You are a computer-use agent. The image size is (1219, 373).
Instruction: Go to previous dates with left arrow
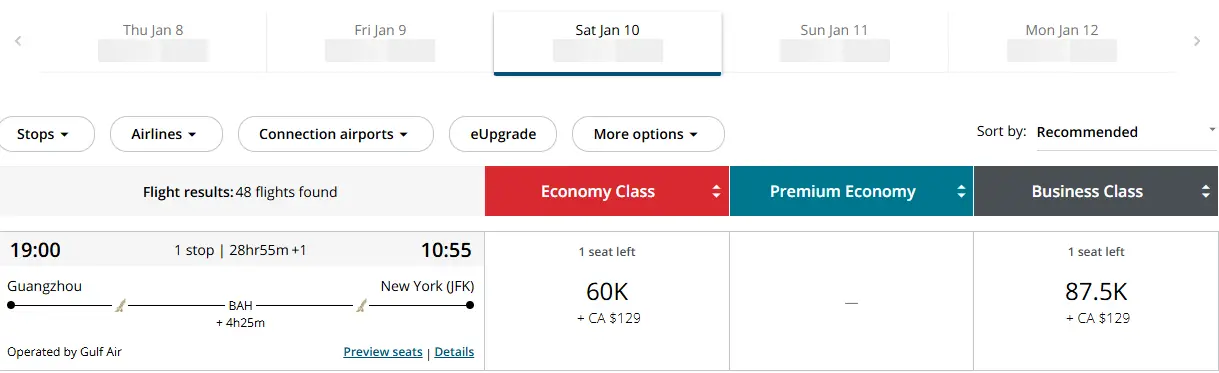click(18, 41)
